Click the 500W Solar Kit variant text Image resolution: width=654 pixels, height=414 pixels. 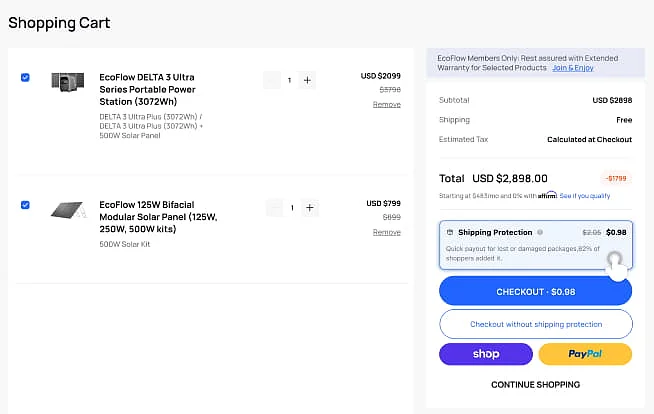click(x=125, y=244)
